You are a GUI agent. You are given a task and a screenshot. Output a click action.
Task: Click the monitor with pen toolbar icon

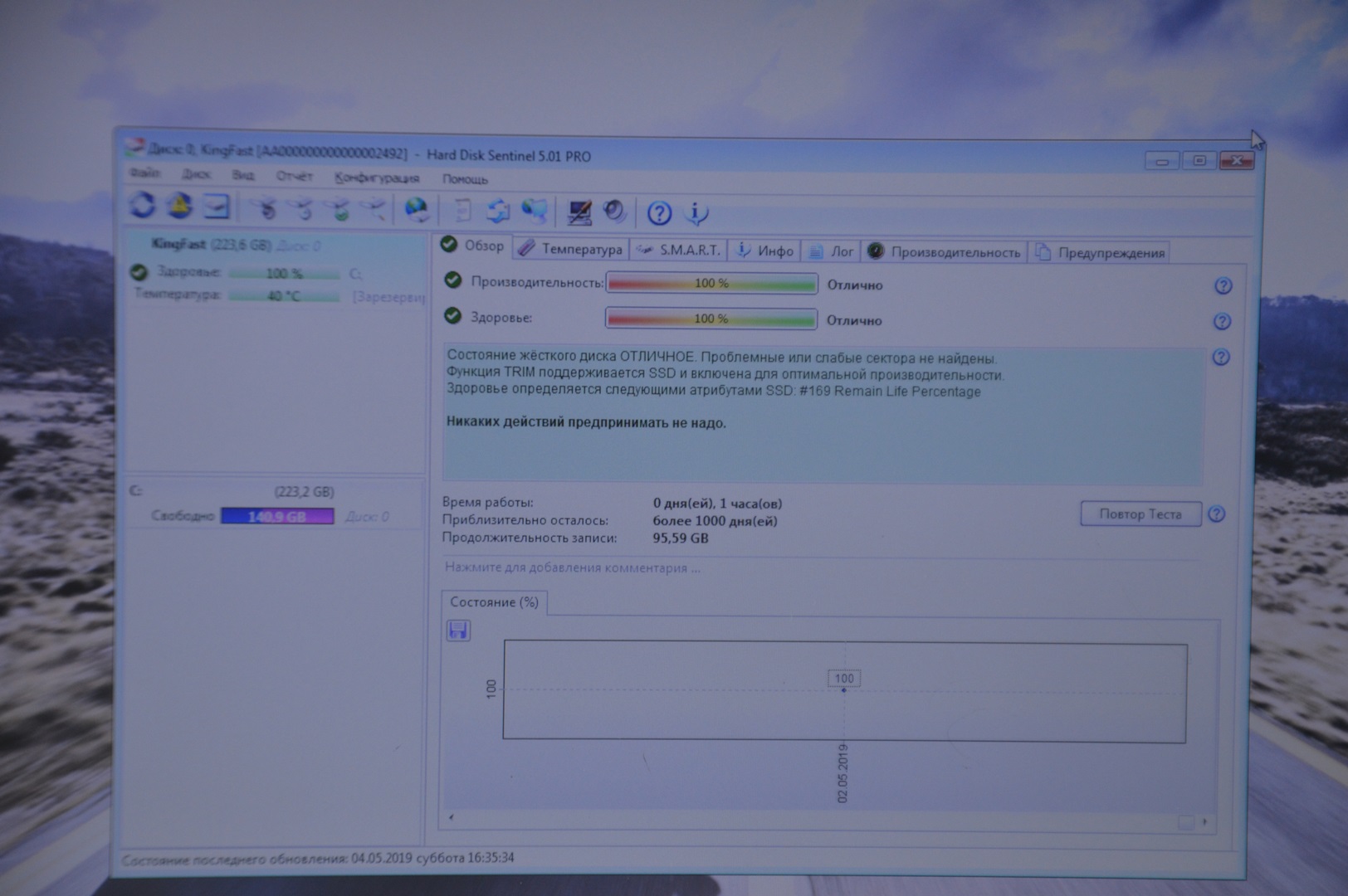pyautogui.click(x=579, y=212)
